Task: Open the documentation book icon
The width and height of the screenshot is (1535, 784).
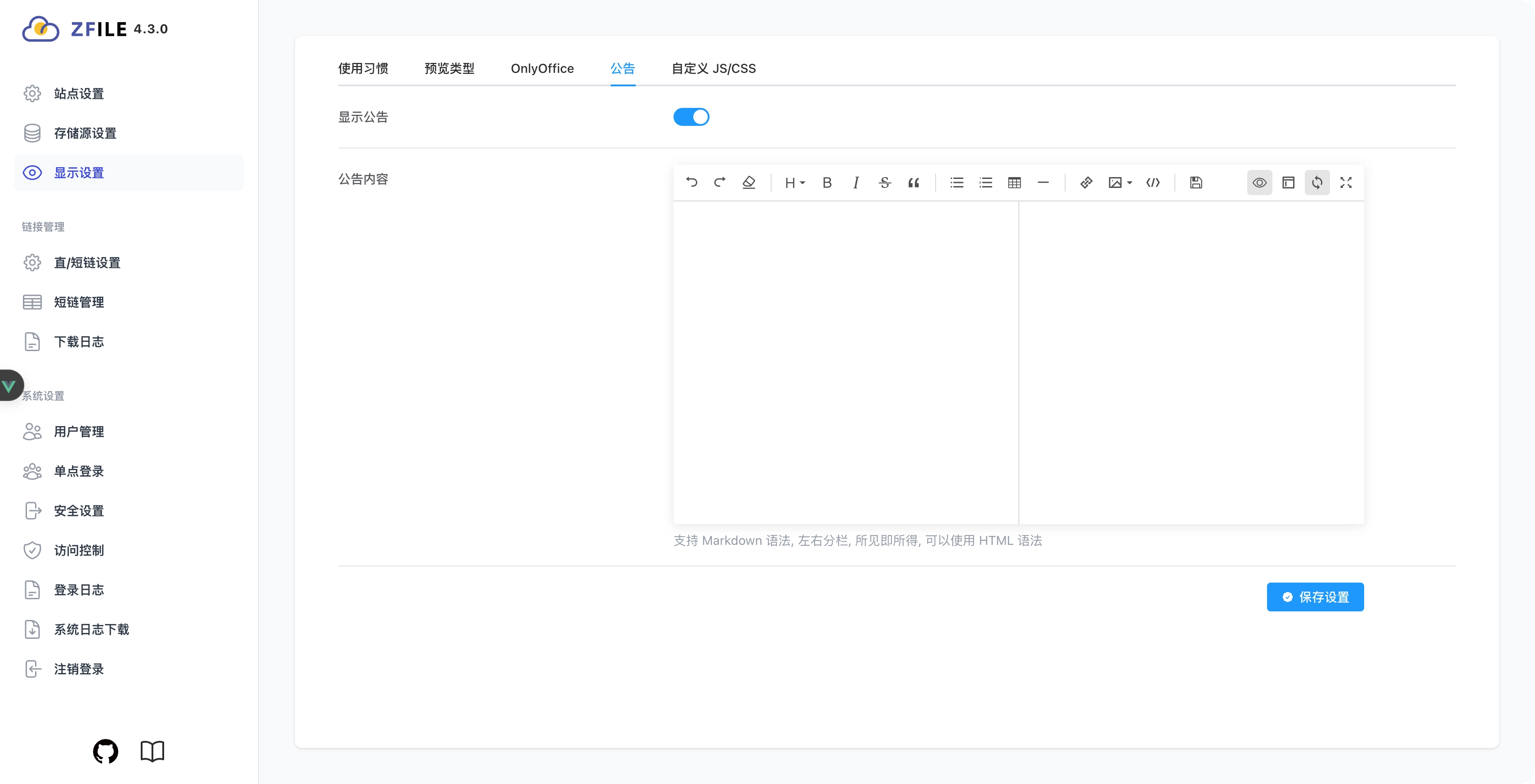Action: tap(152, 751)
